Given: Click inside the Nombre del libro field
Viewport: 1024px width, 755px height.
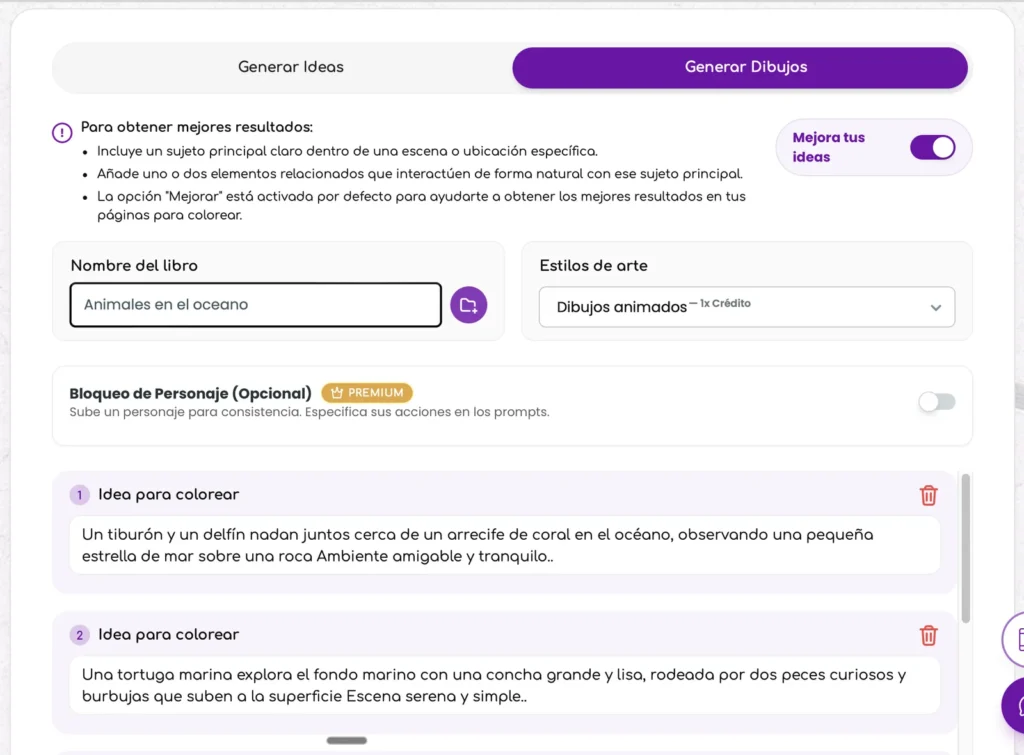Looking at the screenshot, I should 255,304.
